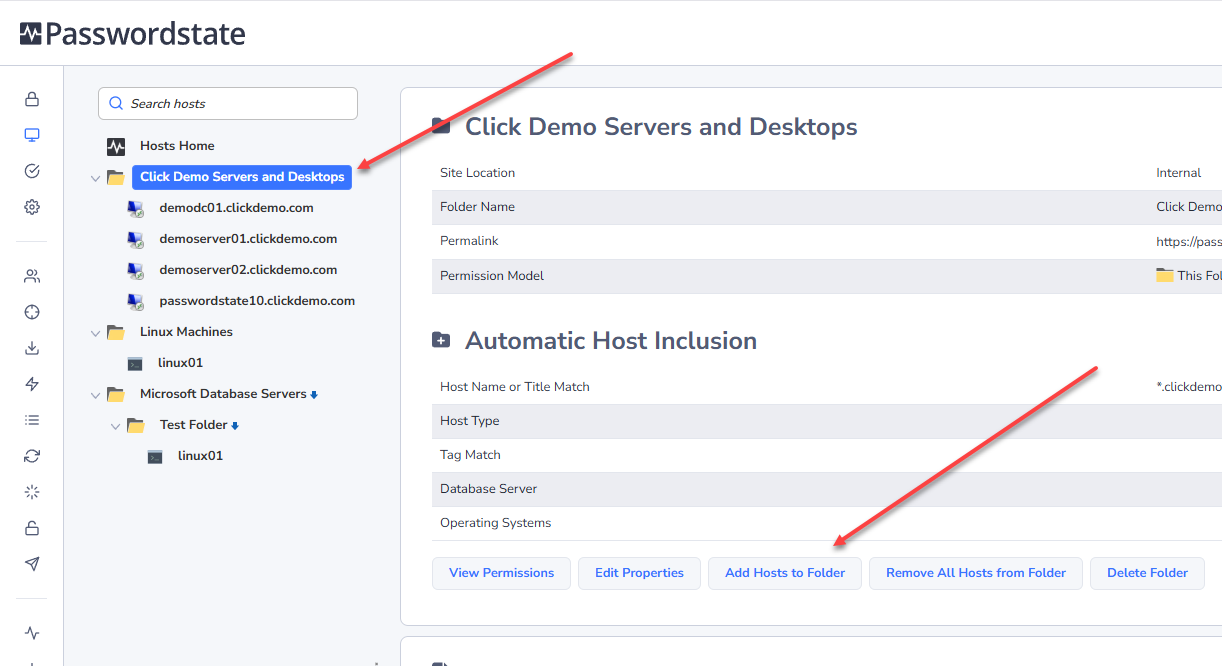Click the Automatic Host Inclusion heading

(610, 341)
